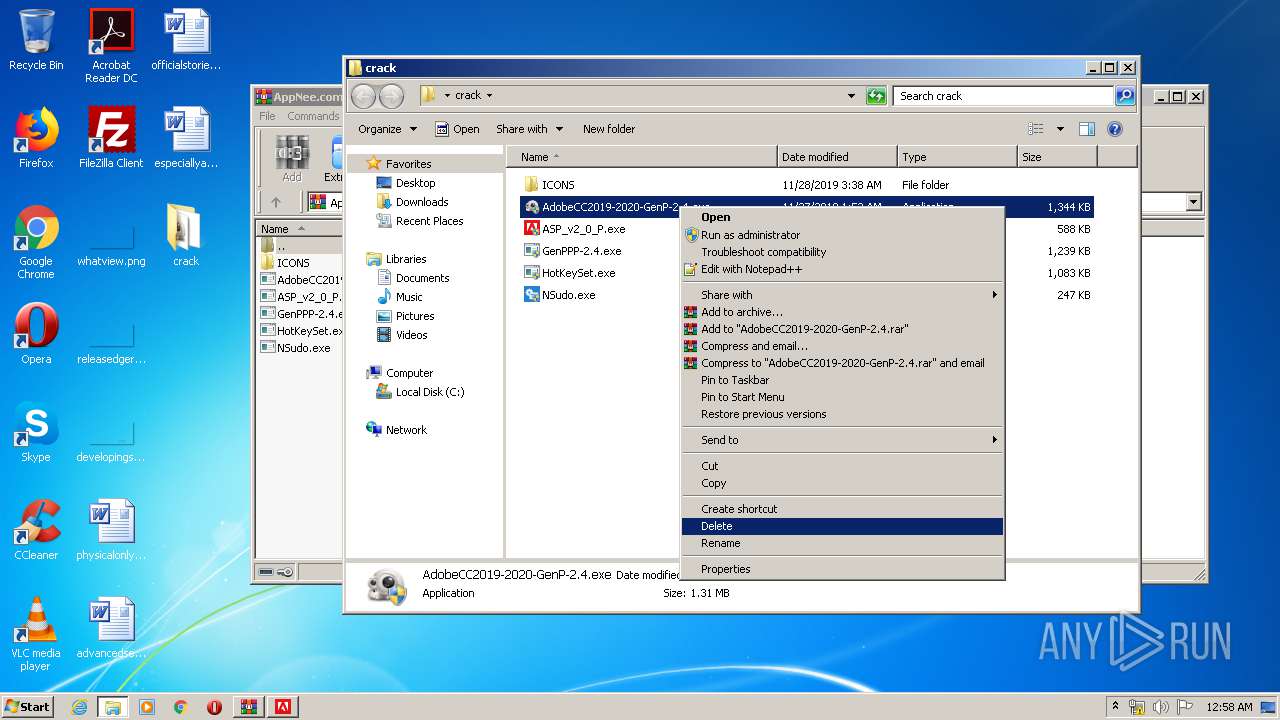The image size is (1280, 720).
Task: Show hidden system tray icons
Action: (x=1115, y=707)
